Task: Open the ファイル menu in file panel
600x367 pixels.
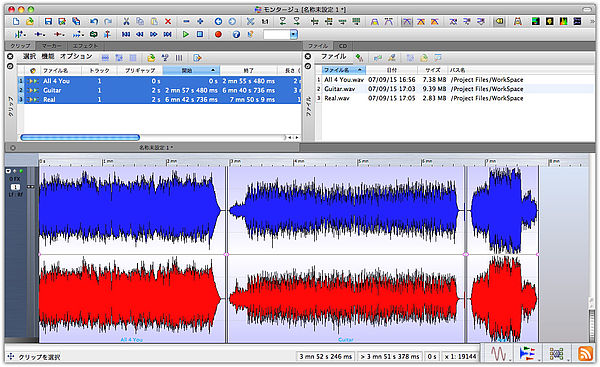Action: tap(333, 57)
